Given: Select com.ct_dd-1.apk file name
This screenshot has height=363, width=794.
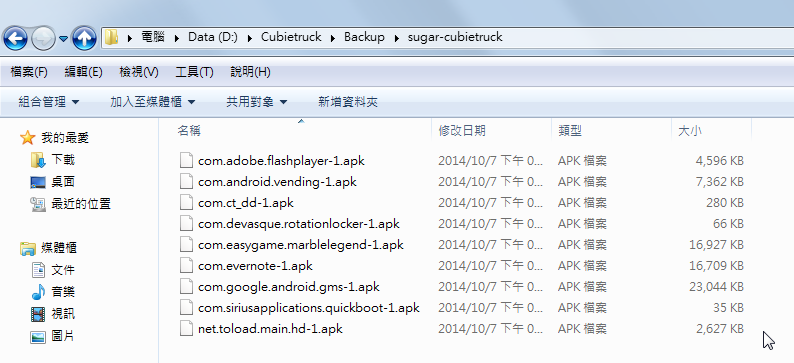Looking at the screenshot, I should click(246, 203).
